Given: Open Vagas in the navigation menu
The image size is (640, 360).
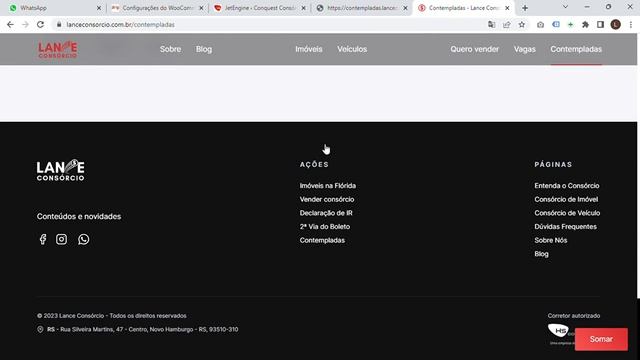Looking at the screenshot, I should click(x=524, y=49).
